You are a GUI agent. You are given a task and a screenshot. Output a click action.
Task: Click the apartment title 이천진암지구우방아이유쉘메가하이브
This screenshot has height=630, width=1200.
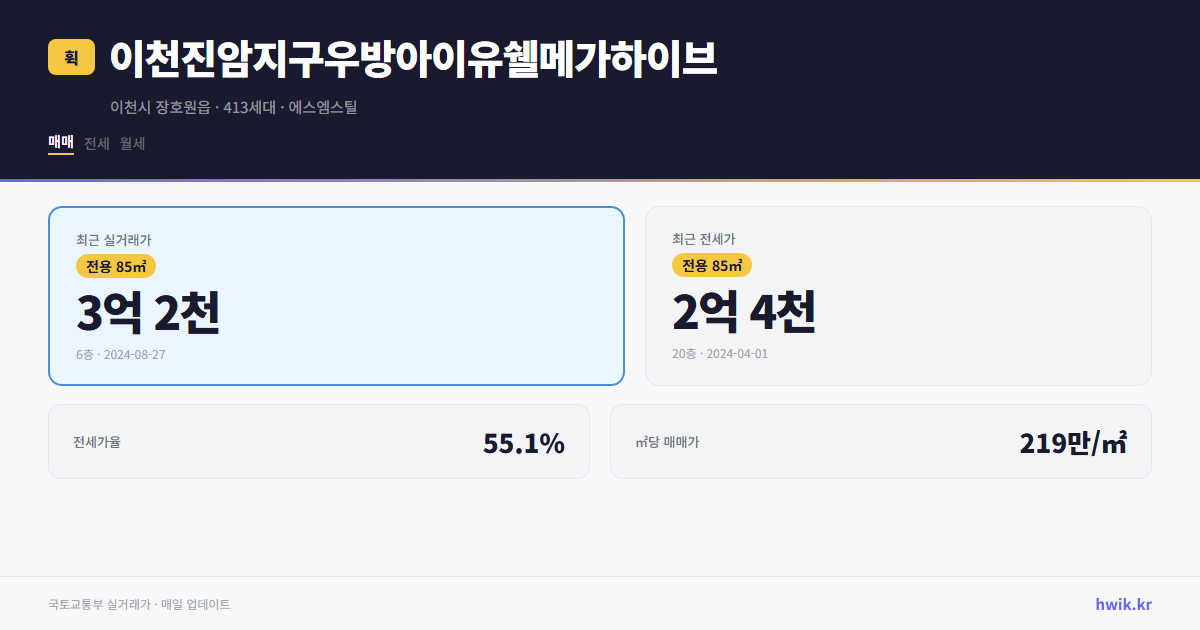pyautogui.click(x=413, y=60)
